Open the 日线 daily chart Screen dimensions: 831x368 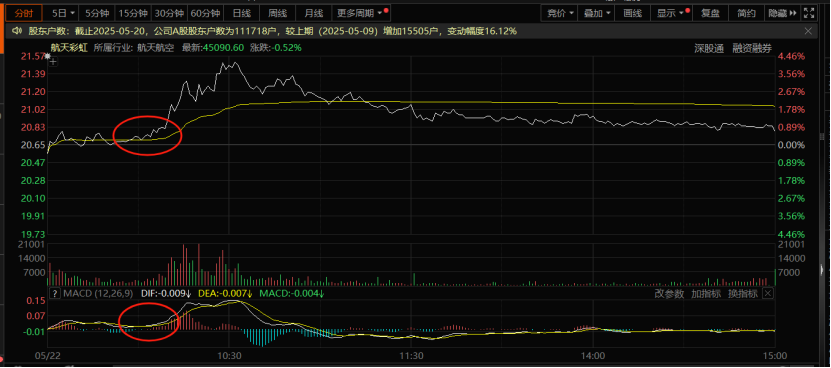click(x=241, y=13)
